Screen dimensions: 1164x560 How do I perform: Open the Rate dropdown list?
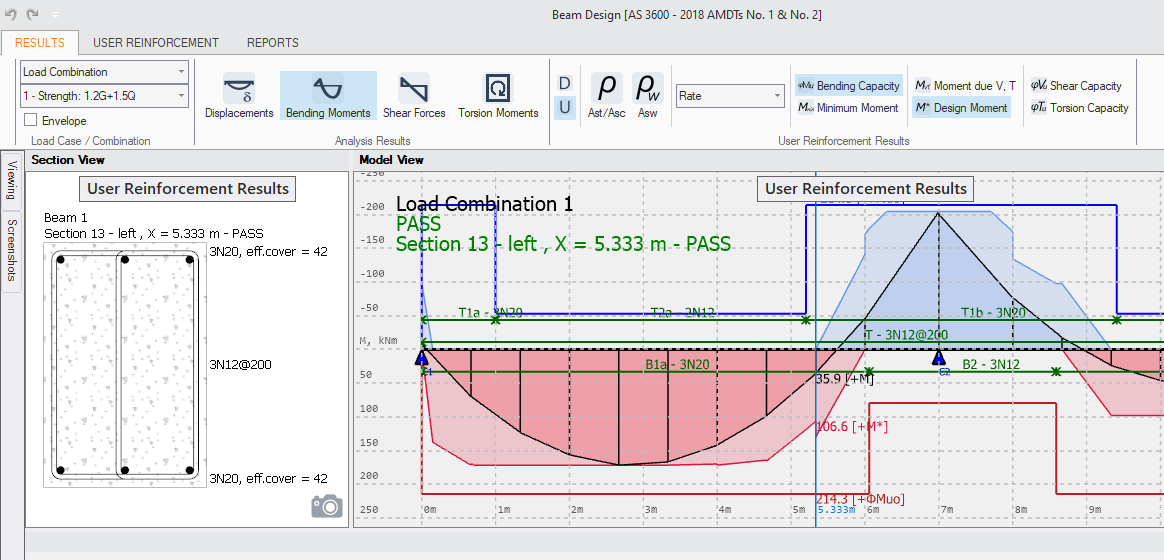(730, 96)
